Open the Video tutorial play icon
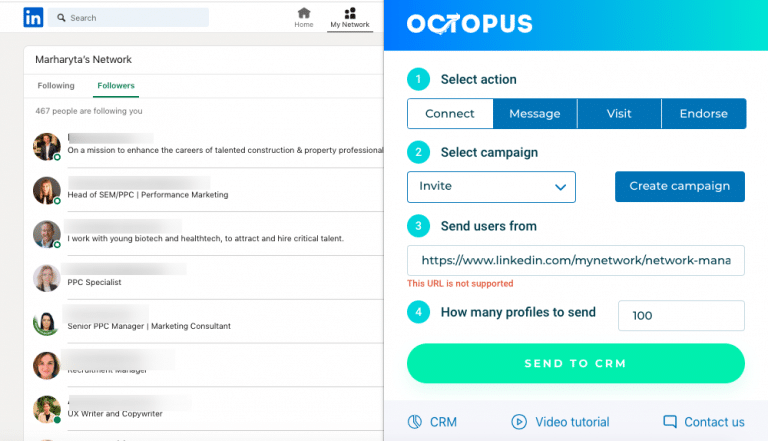 coord(519,421)
